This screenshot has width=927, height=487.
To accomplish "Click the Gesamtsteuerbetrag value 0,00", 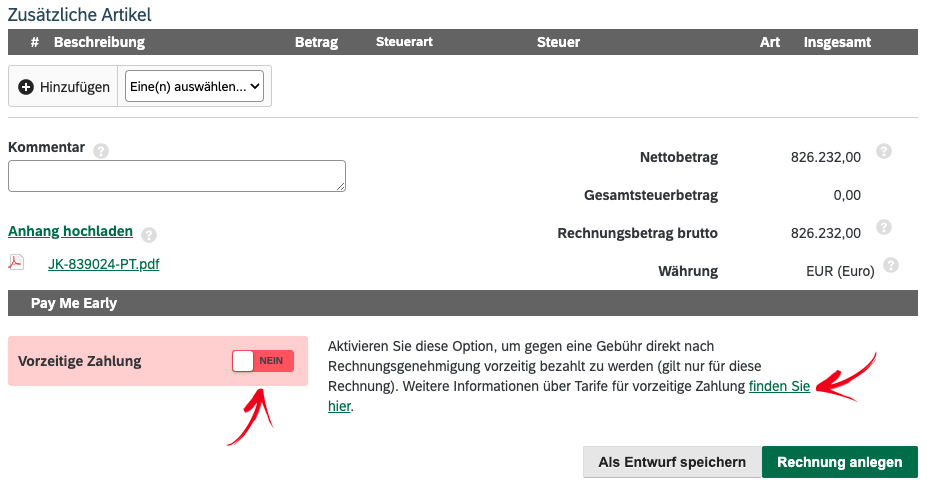I will (x=847, y=195).
